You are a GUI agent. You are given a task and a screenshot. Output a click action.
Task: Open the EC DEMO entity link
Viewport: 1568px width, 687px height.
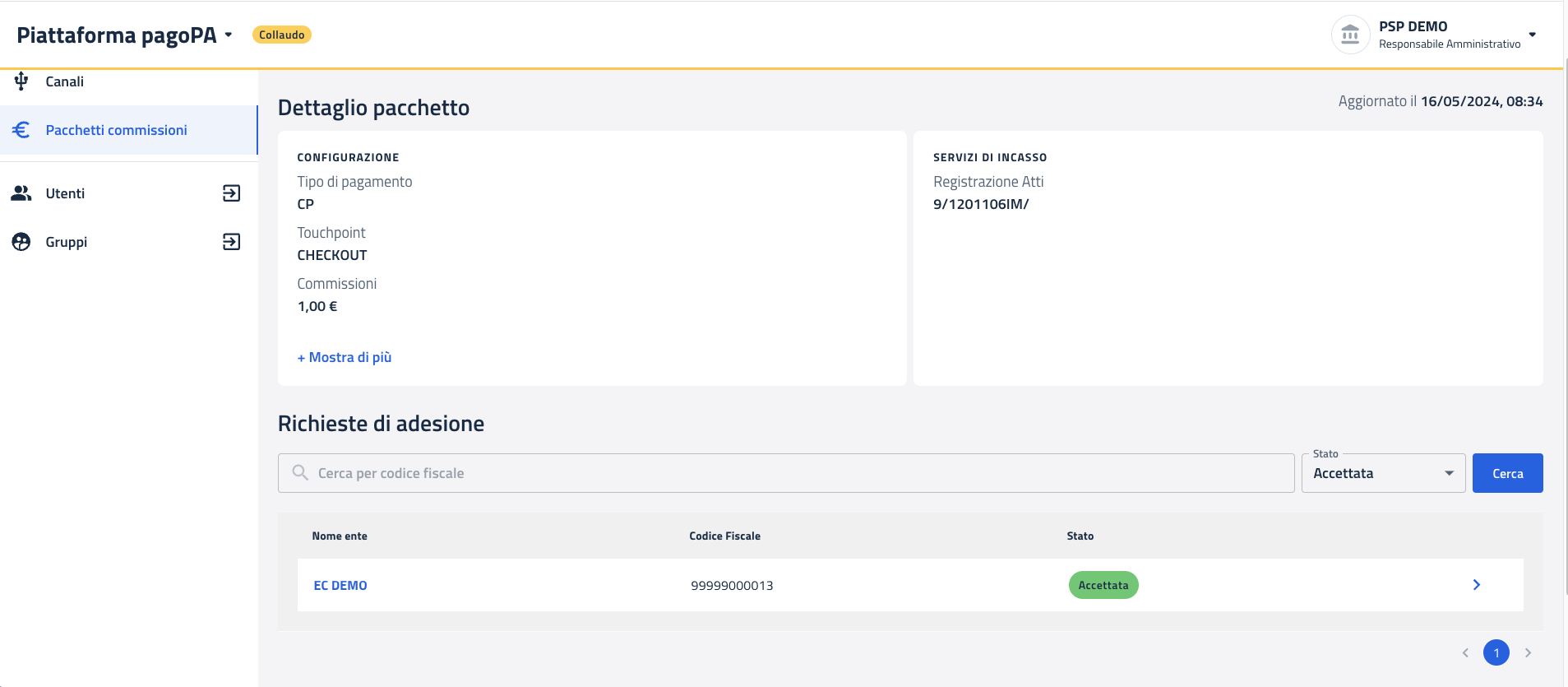340,586
